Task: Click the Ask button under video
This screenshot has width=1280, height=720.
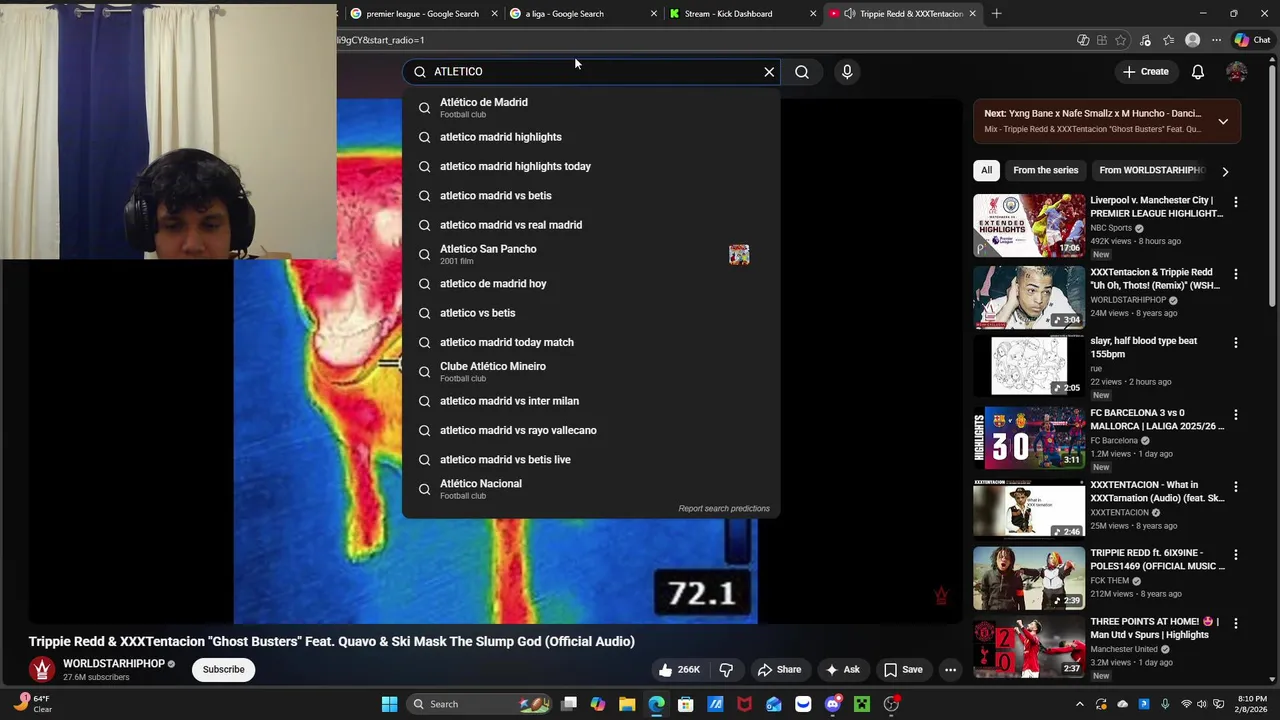Action: [842, 670]
